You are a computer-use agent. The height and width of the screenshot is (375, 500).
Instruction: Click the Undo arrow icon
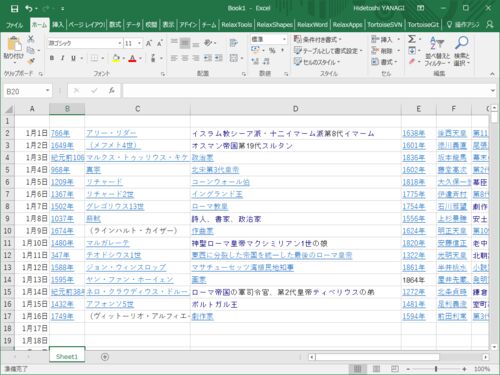click(x=29, y=9)
